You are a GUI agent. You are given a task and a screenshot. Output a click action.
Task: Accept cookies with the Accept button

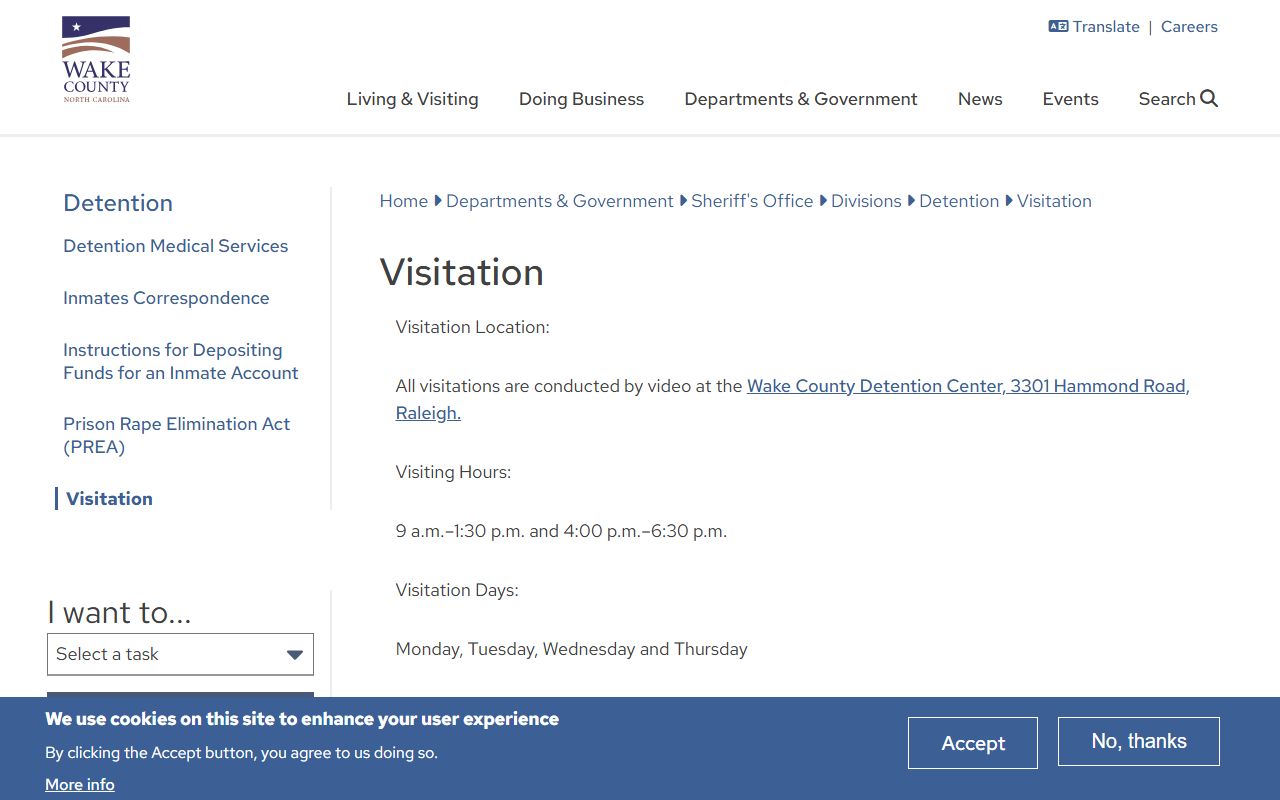coord(973,743)
